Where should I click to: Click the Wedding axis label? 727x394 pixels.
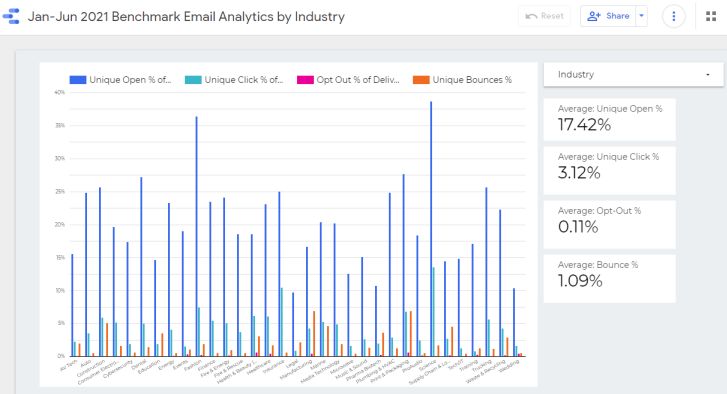click(509, 365)
